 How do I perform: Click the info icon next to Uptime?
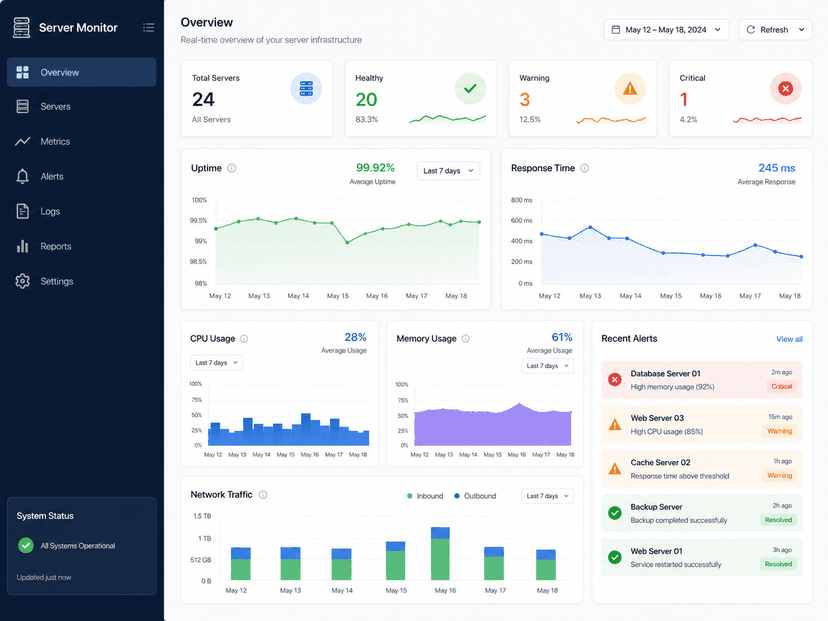pos(231,168)
